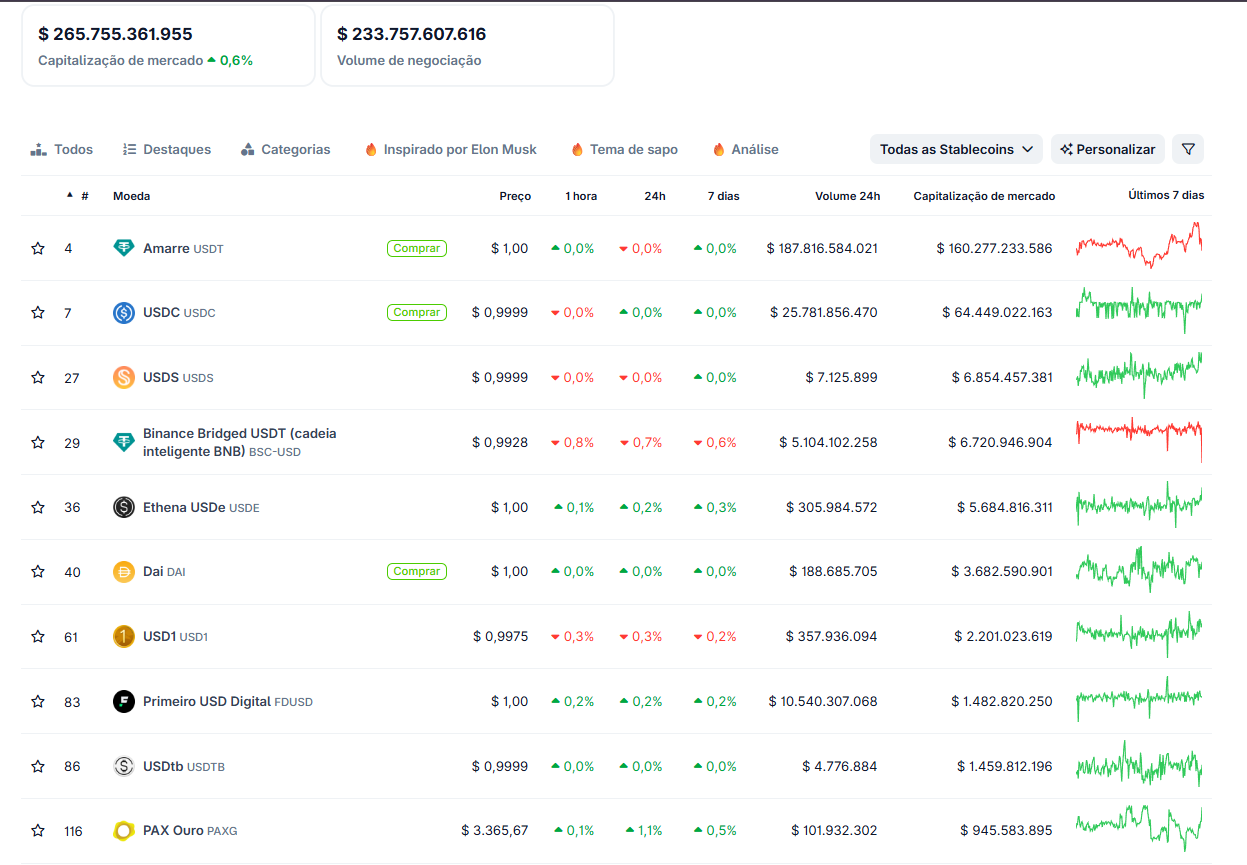The image size is (1247, 865).
Task: Open Binance Bridged USDT sparkline chart
Action: pyautogui.click(x=1139, y=440)
